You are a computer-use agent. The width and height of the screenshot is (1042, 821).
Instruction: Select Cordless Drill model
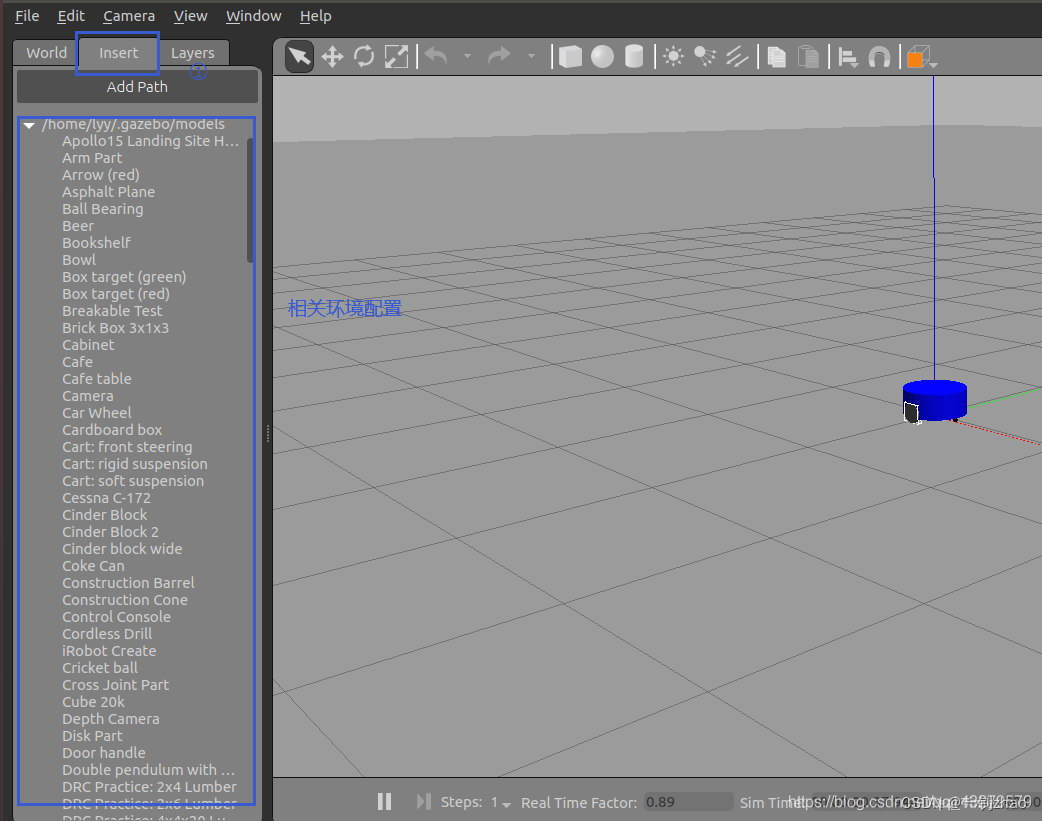pos(107,634)
